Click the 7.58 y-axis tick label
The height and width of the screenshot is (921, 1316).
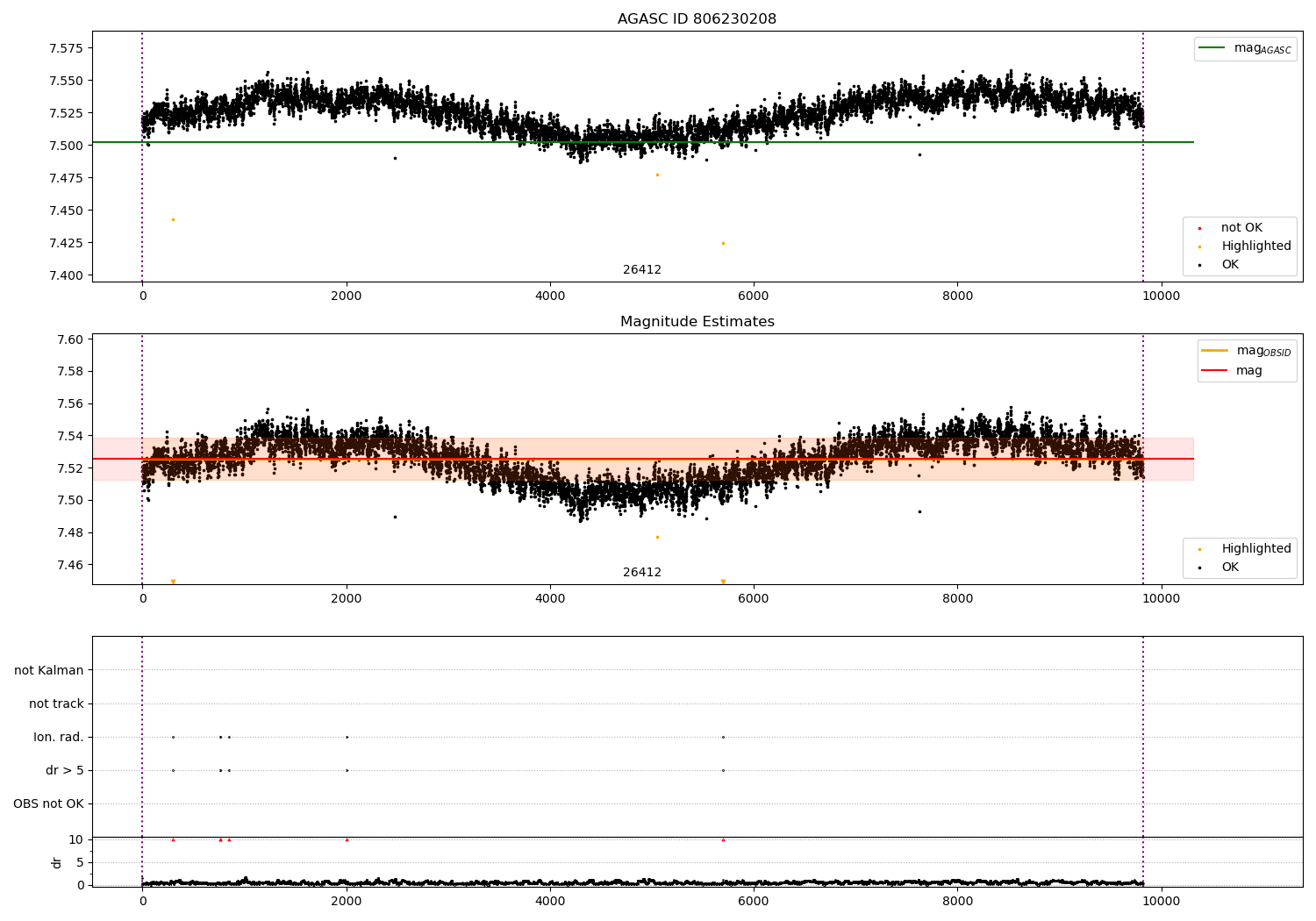pyautogui.click(x=69, y=371)
